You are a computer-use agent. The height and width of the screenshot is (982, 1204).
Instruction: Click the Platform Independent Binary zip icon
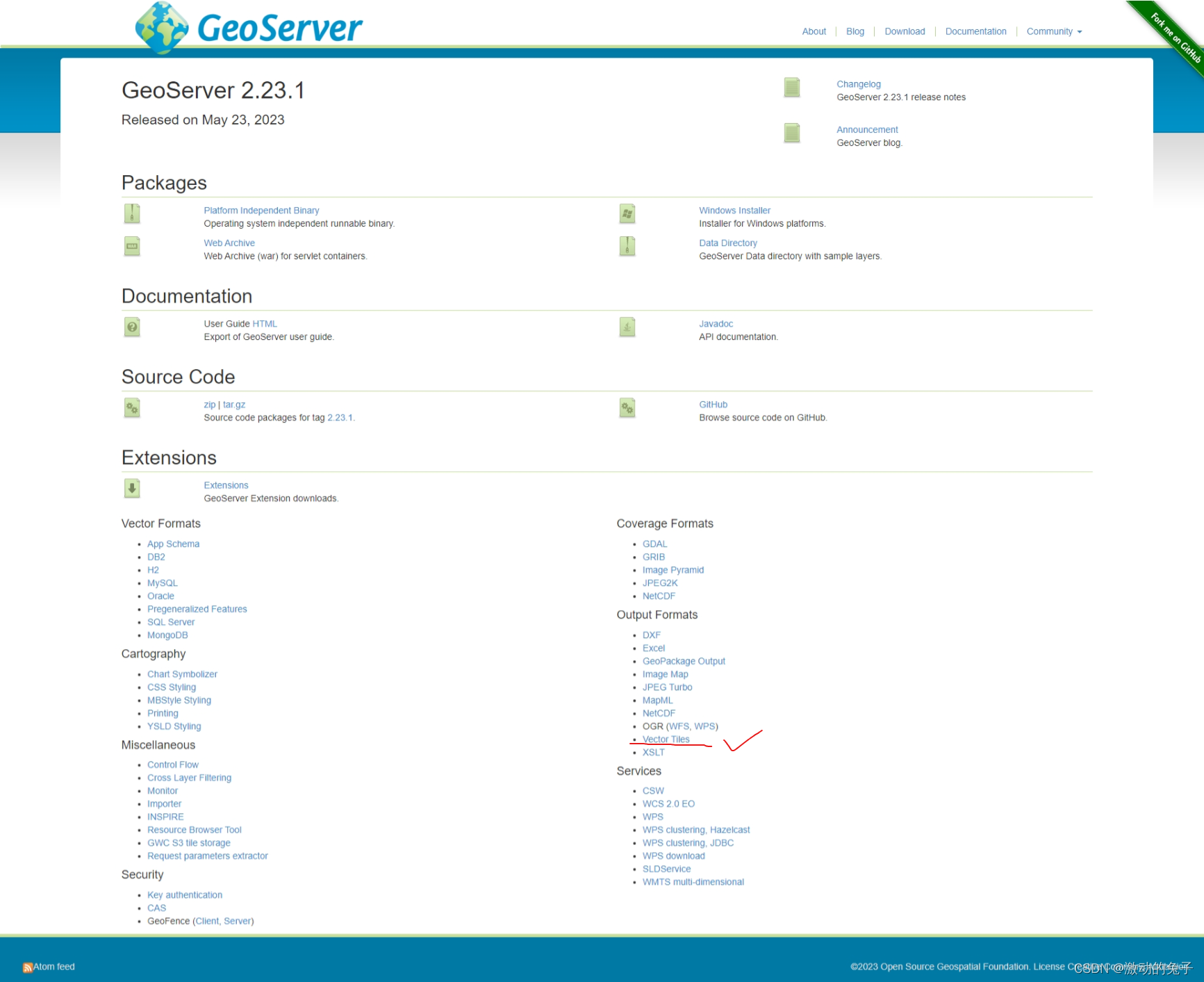tap(132, 214)
